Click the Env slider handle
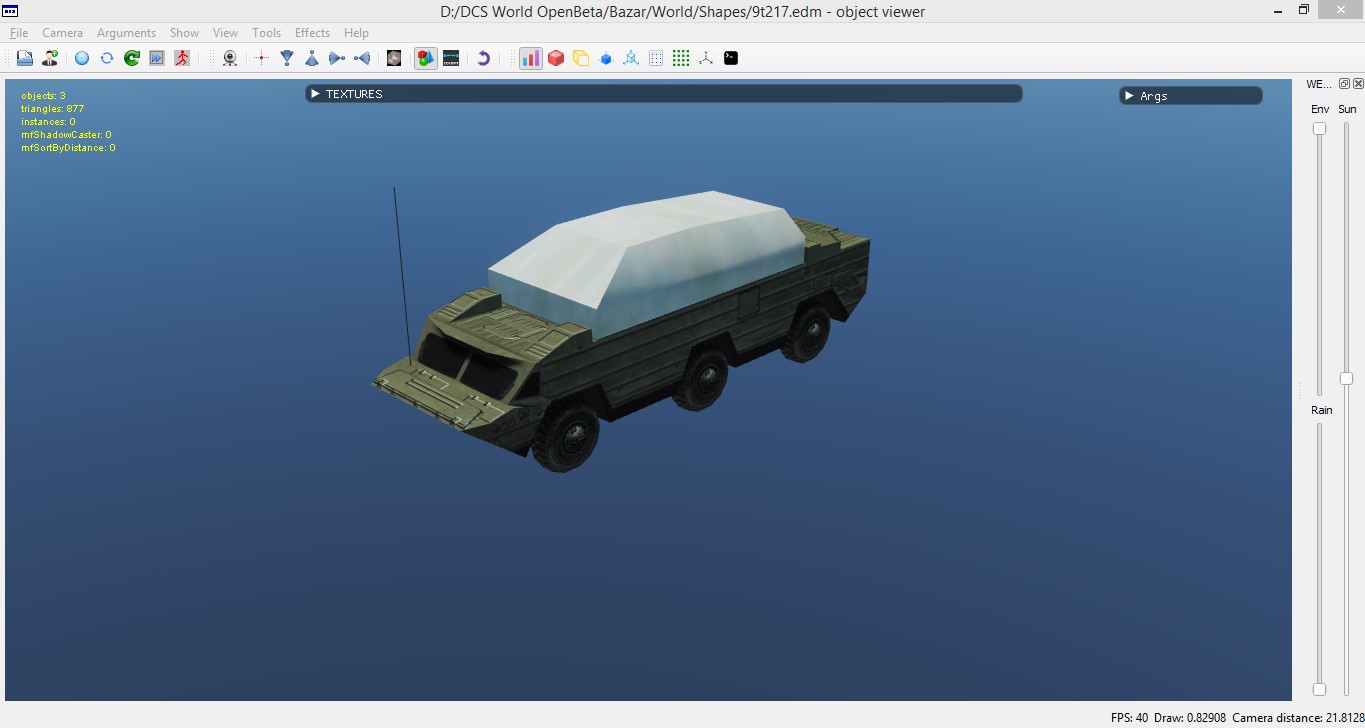The image size is (1365, 728). tap(1319, 128)
